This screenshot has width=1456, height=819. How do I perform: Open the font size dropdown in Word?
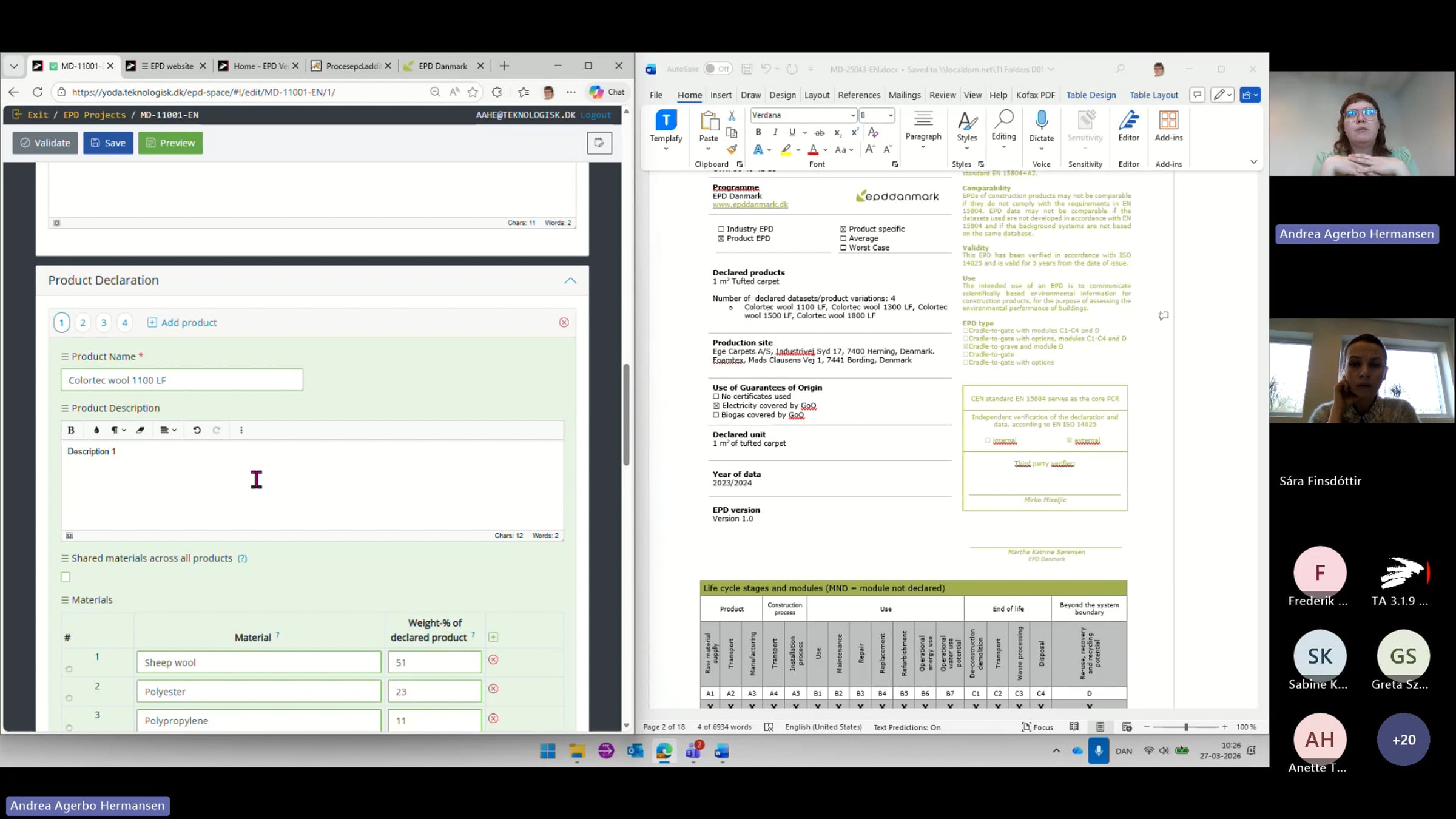[890, 115]
